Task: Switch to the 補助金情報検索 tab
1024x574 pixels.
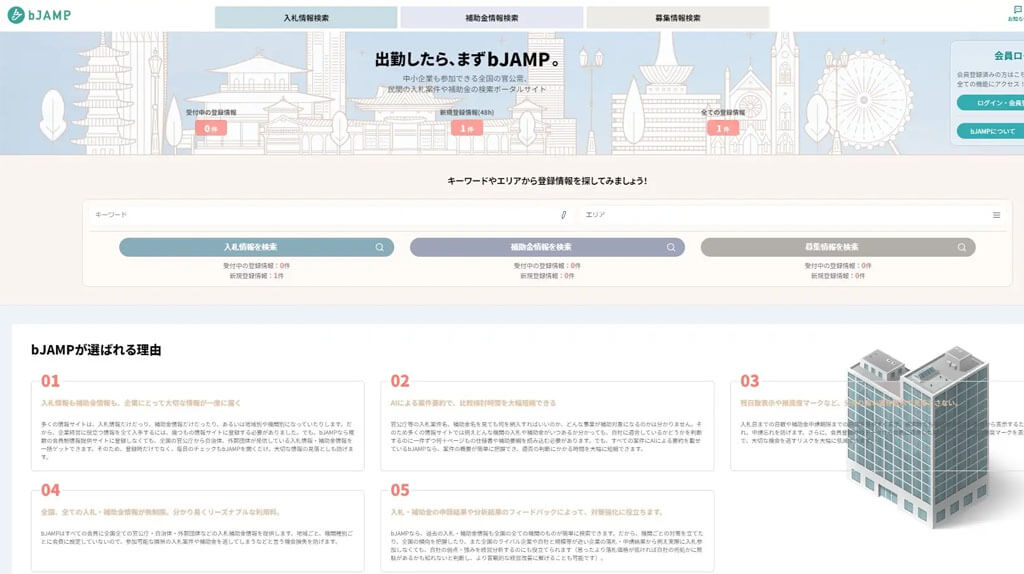Action: pos(492,18)
